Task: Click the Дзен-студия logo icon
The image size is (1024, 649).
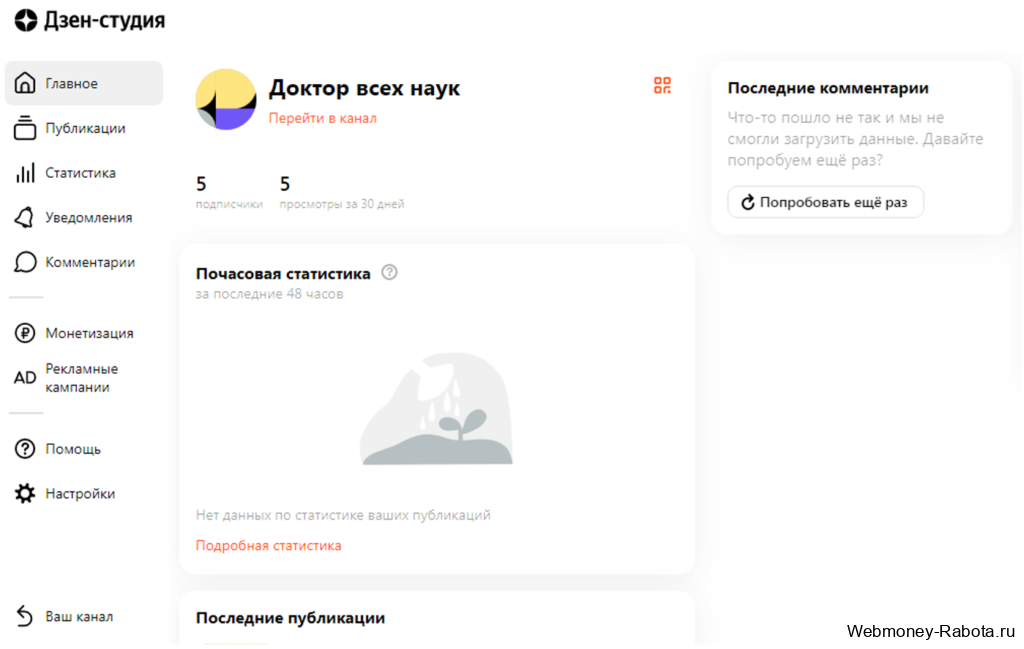Action: click(26, 20)
